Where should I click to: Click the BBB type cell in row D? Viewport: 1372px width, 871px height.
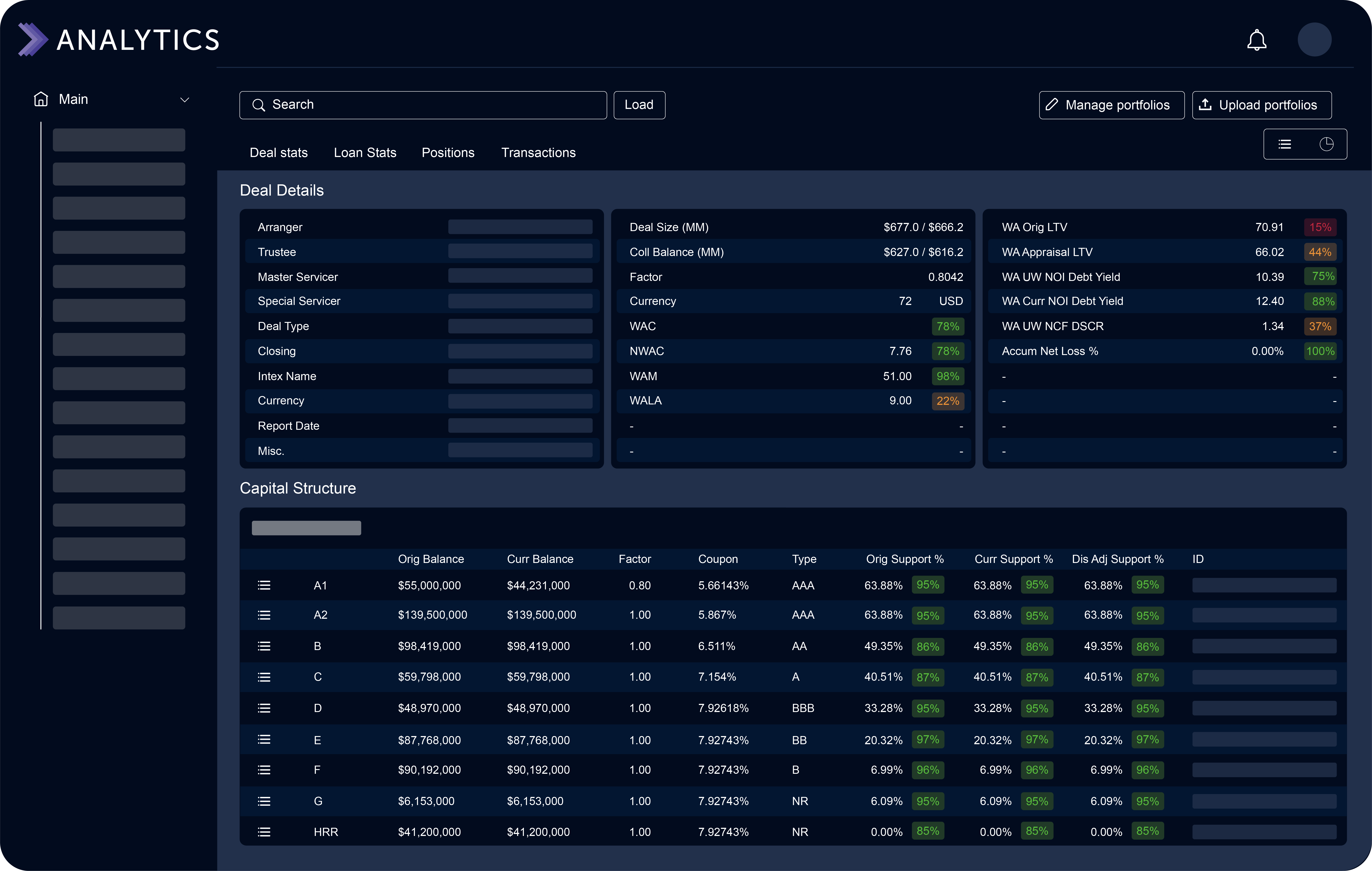(803, 708)
